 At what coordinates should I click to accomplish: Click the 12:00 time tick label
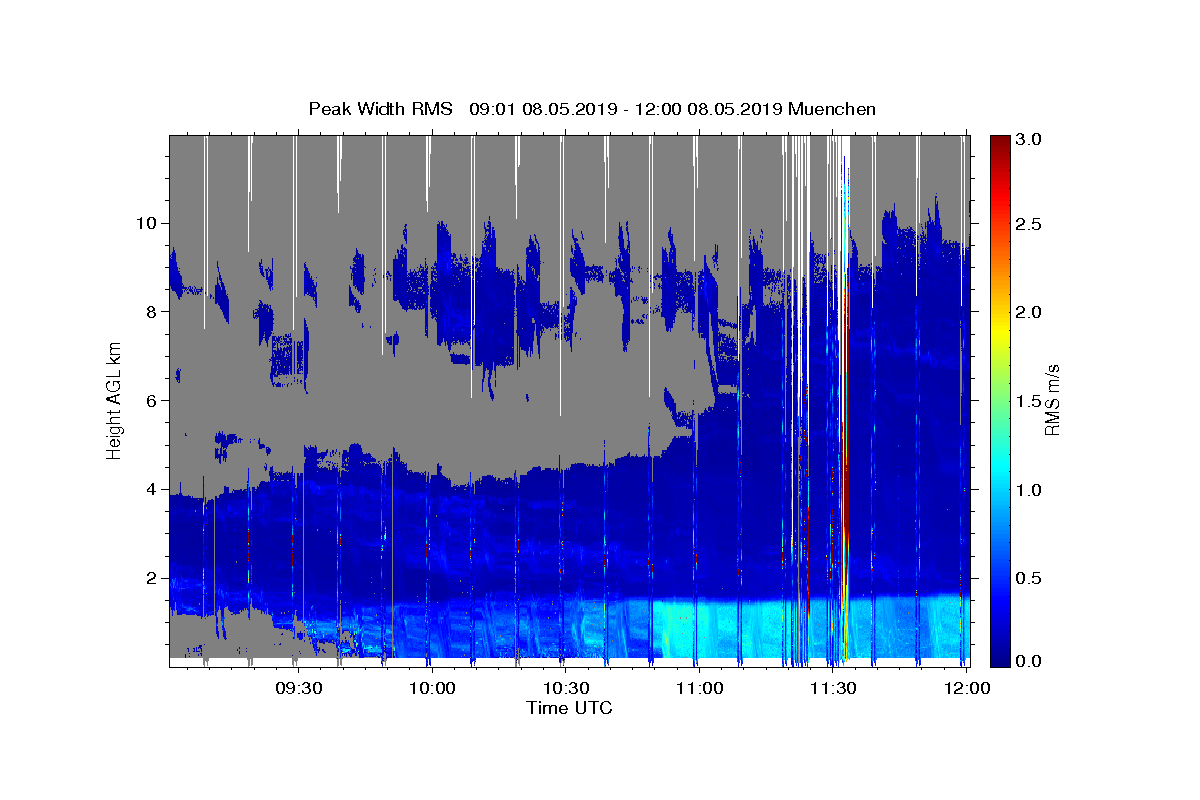click(x=966, y=689)
